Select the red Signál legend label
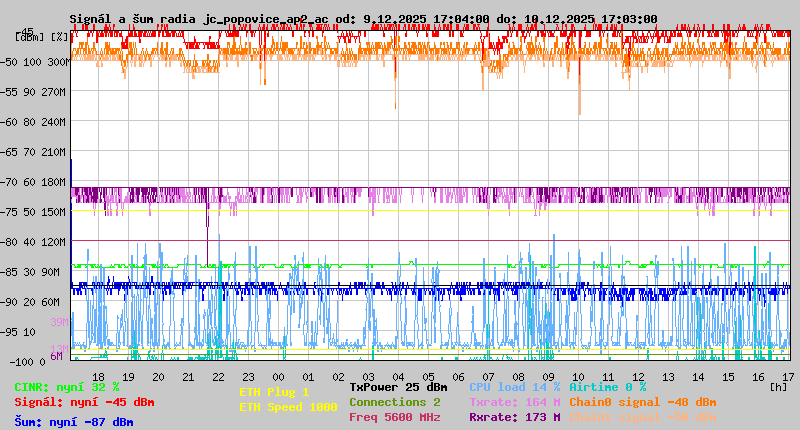Image resolution: width=800 pixels, height=430 pixels. pos(84,402)
